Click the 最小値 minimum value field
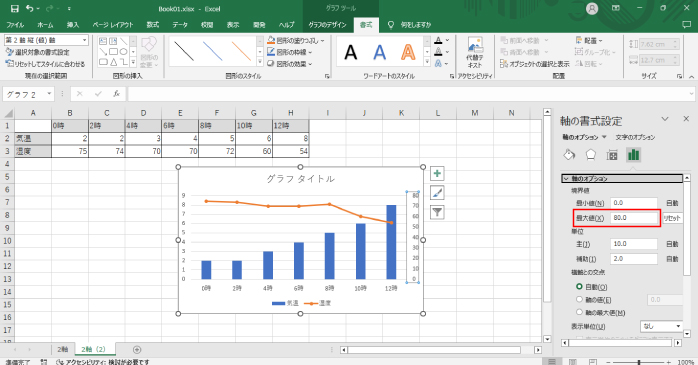698x365 pixels. tap(634, 203)
